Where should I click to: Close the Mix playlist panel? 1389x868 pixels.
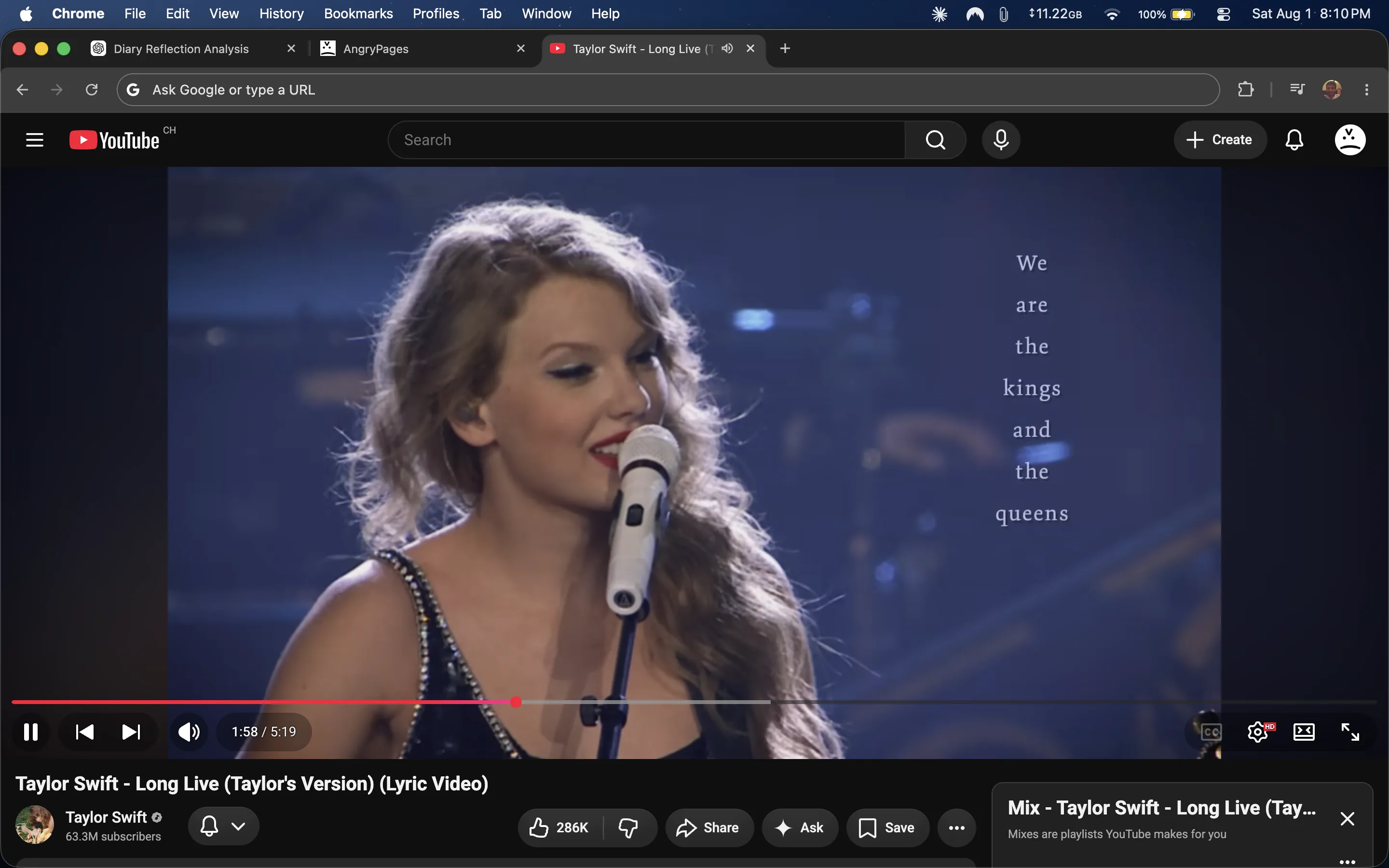(1347, 819)
